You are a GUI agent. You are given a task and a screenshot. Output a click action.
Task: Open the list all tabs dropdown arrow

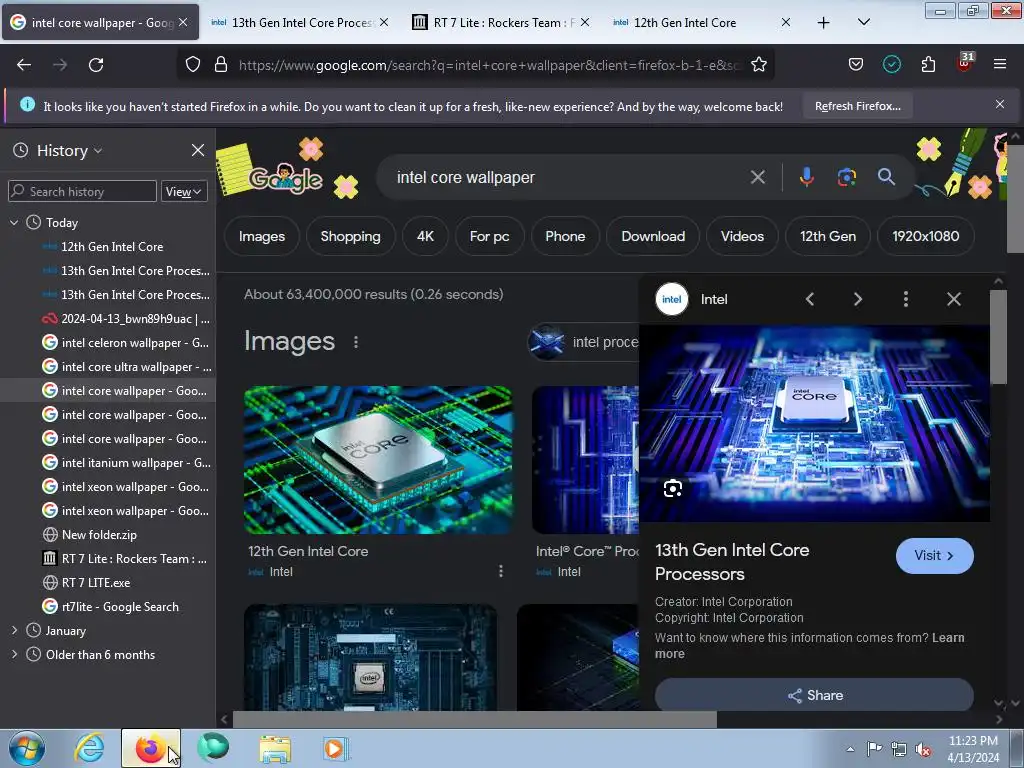click(x=863, y=22)
